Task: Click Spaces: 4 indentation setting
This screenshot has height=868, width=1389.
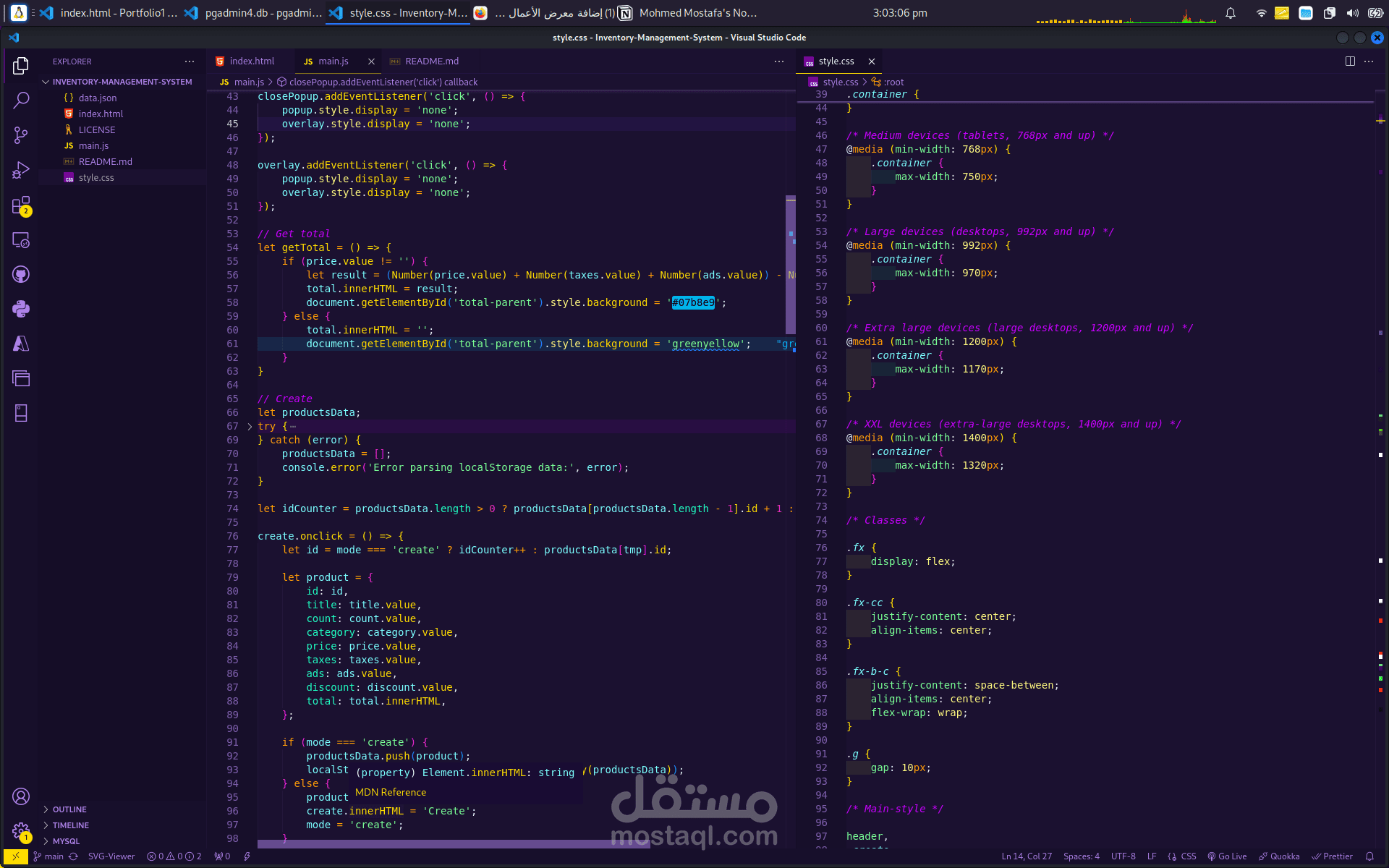Action: 1081,856
